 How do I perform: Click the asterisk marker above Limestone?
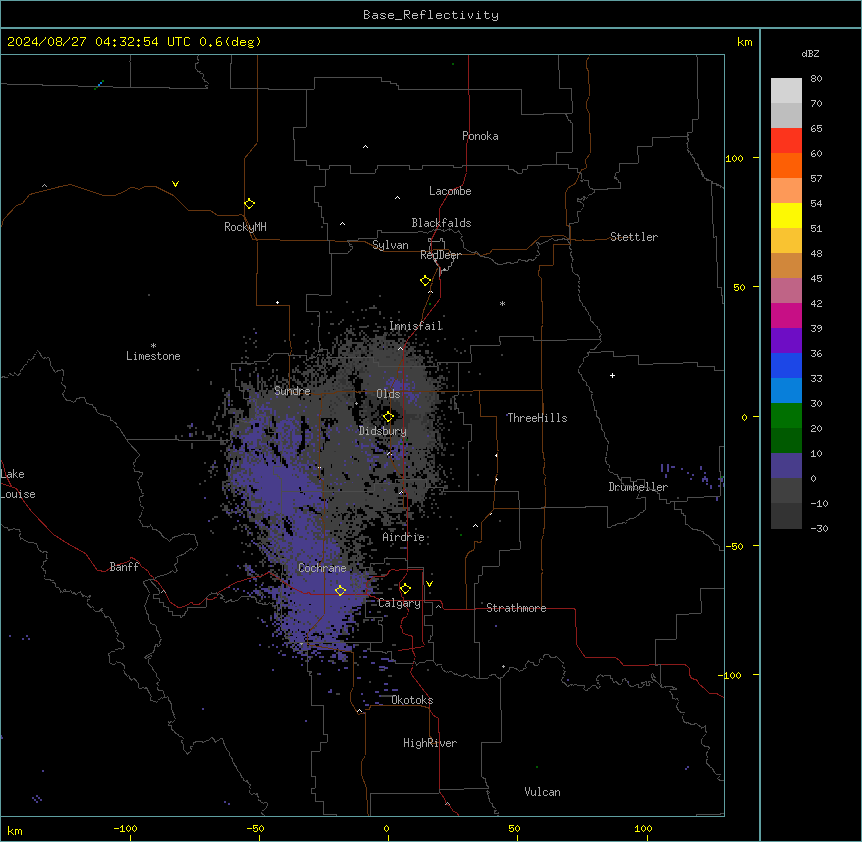[153, 345]
